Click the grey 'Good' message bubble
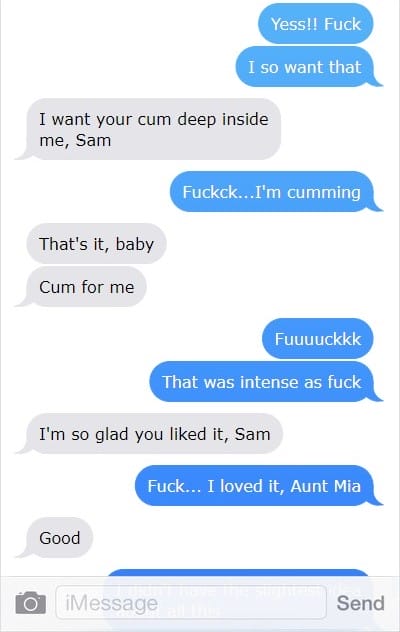400x632 pixels. (54, 537)
